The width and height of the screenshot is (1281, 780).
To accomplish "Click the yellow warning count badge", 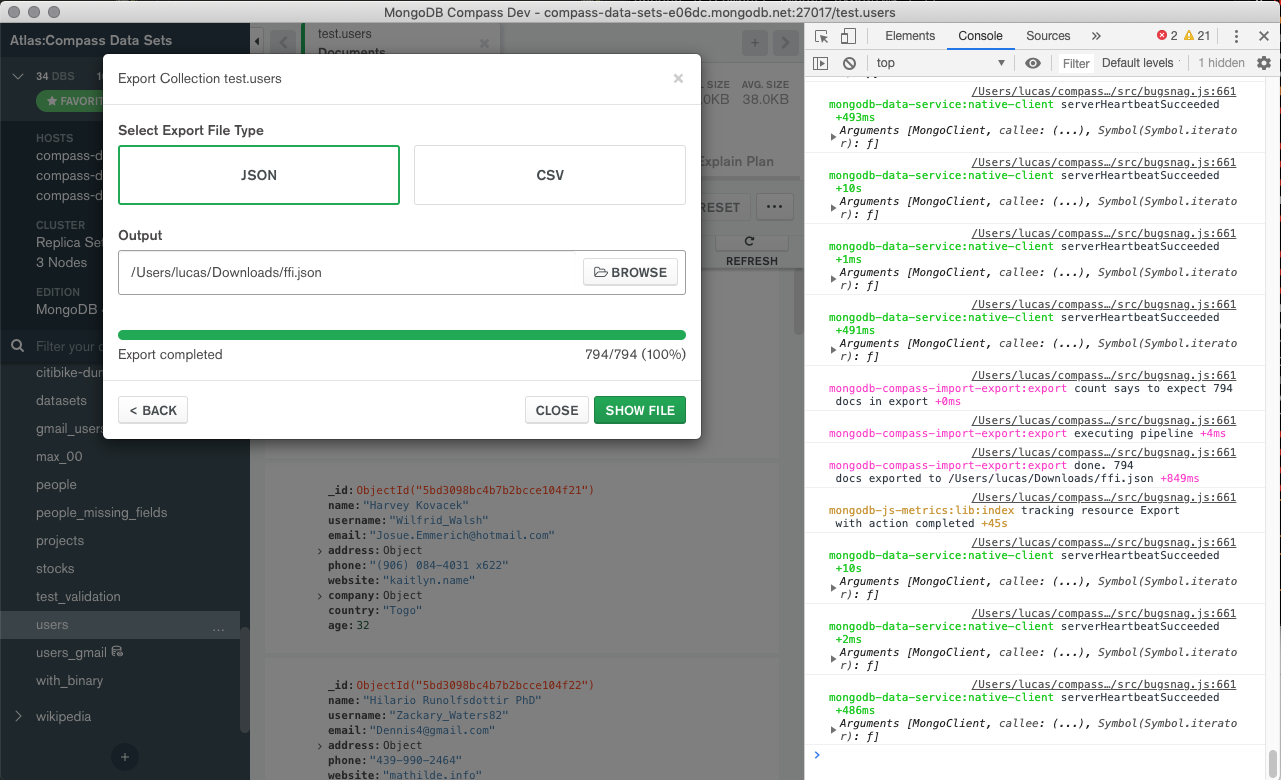I will pos(1197,36).
